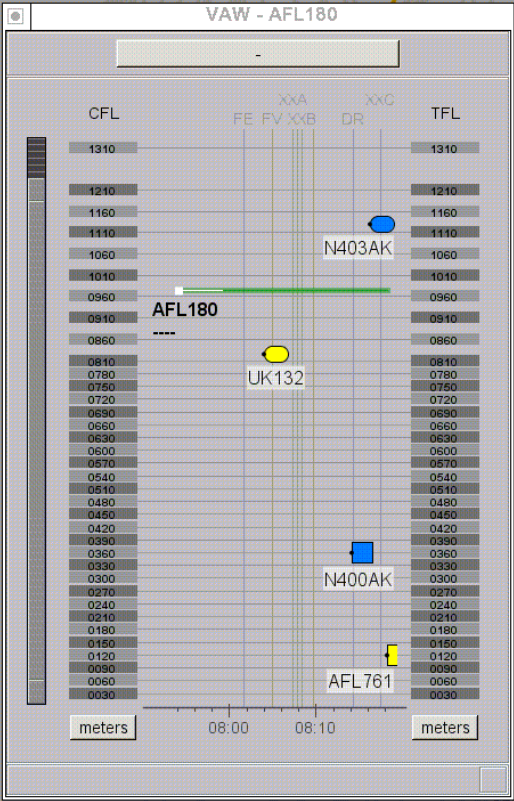514x801 pixels.
Task: Select CFL level 0420
Action: pyautogui.click(x=103, y=528)
